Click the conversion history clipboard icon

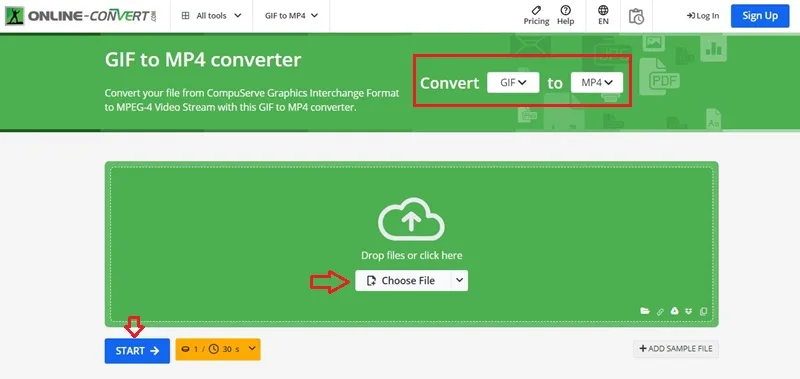point(636,16)
